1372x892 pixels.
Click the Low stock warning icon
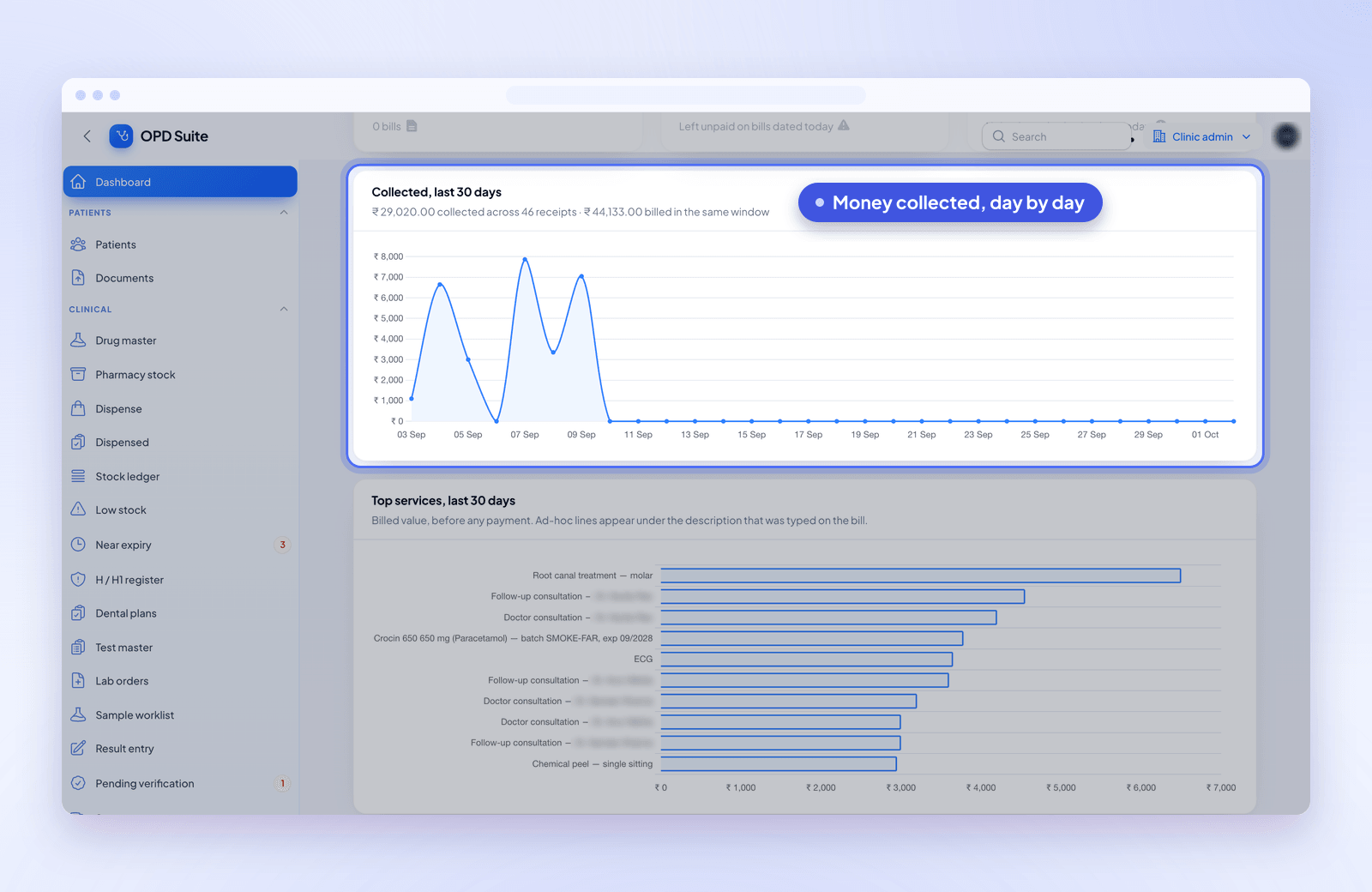78,509
